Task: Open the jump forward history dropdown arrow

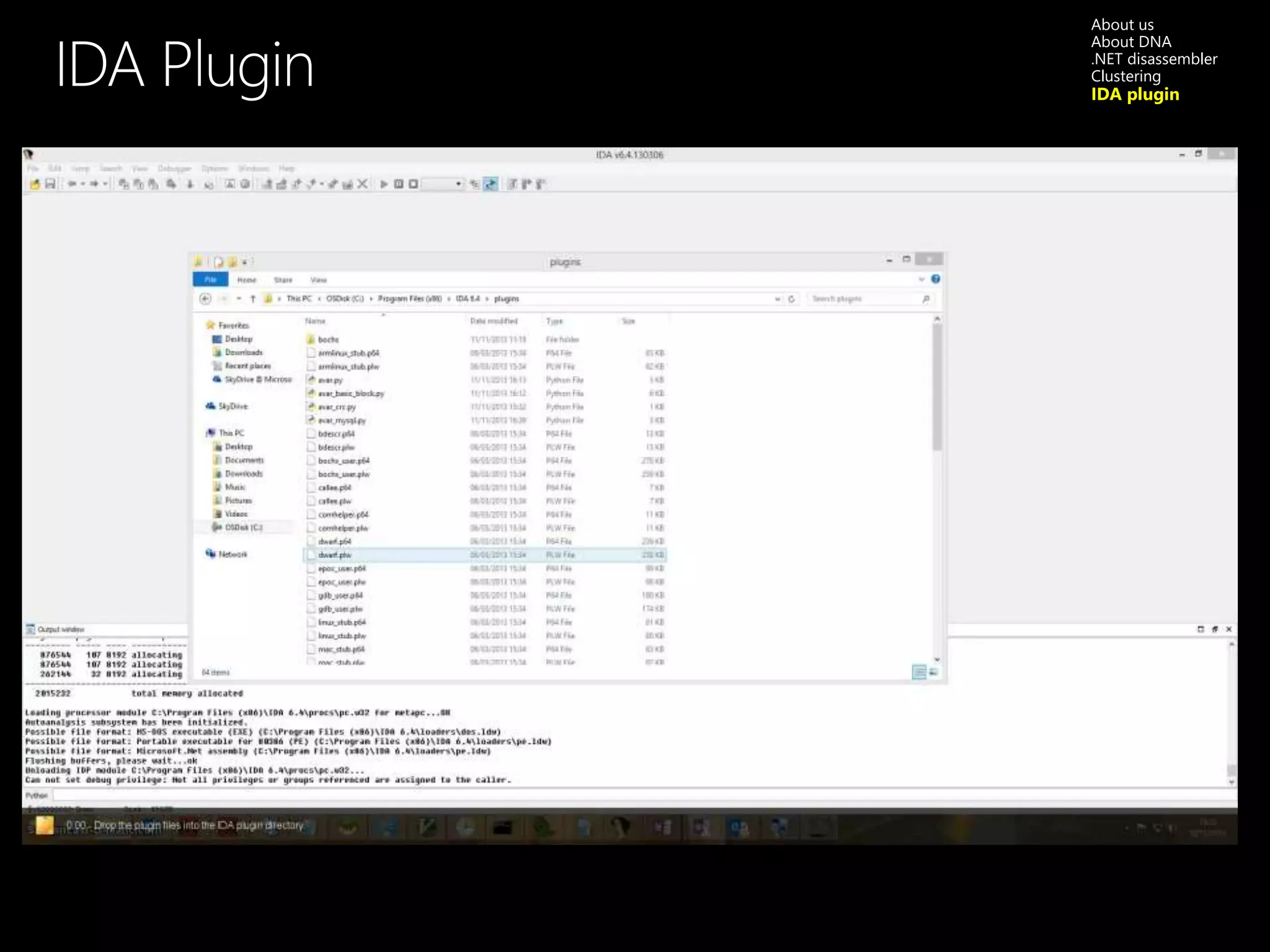Action: tap(105, 184)
